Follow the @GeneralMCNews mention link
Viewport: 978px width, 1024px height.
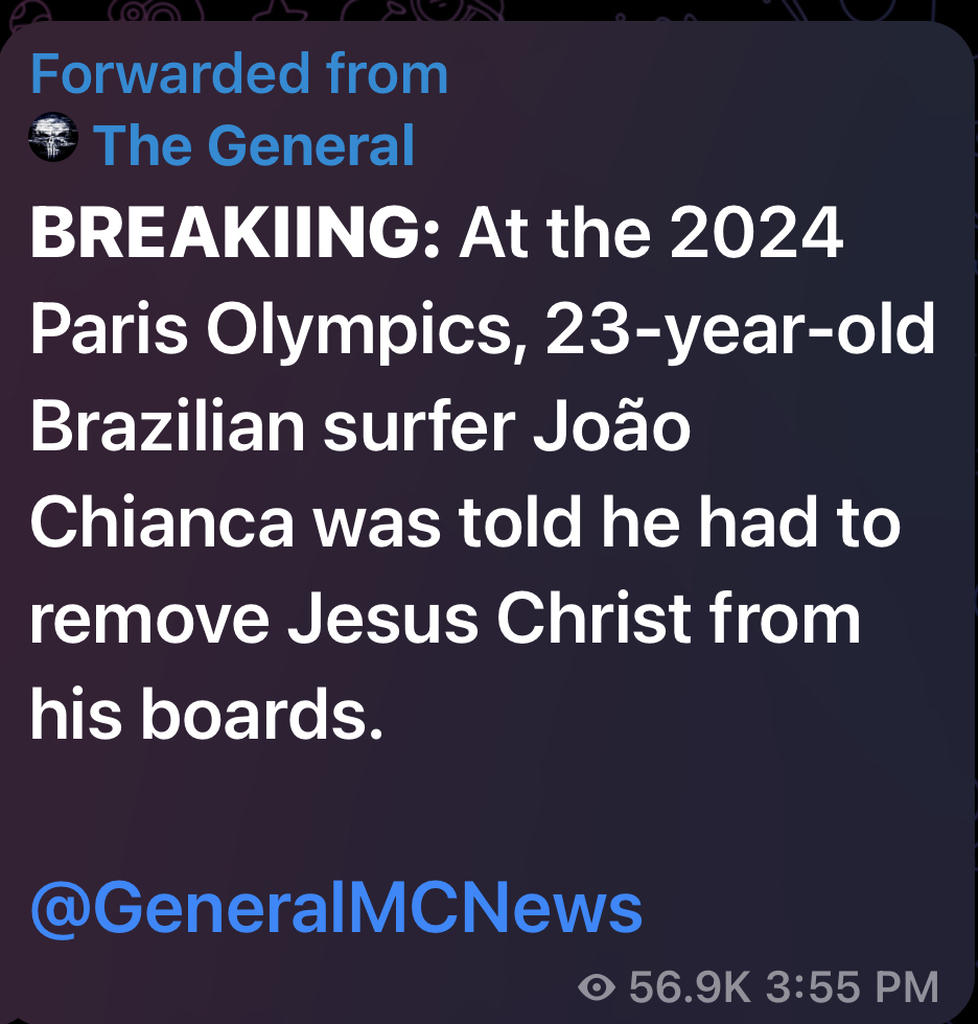(336, 908)
